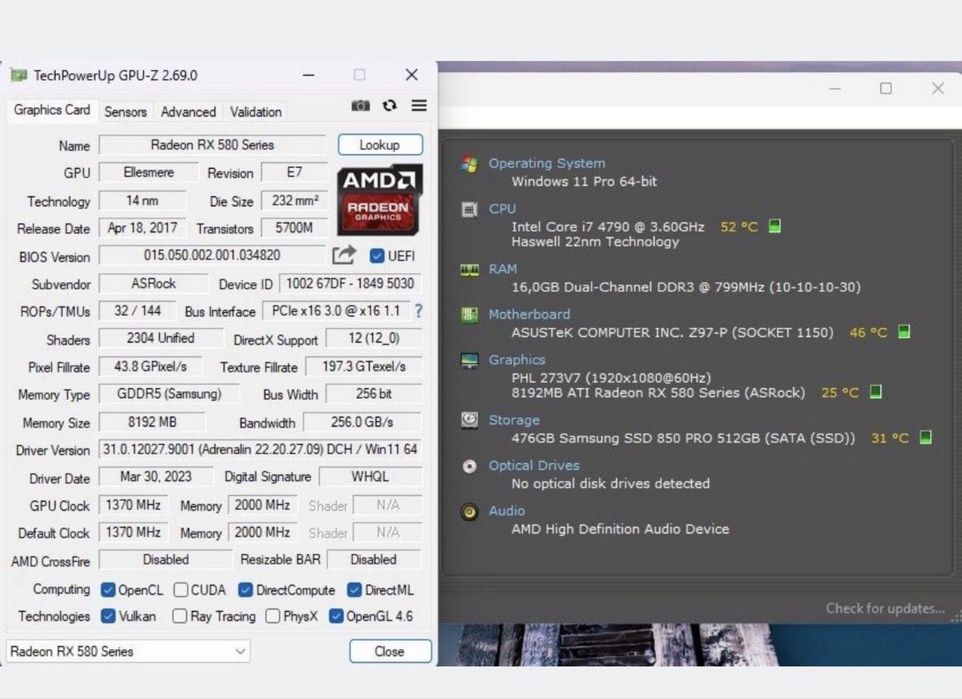Click the GPU-Z screenshot camera icon
962x699 pixels.
[x=360, y=106]
